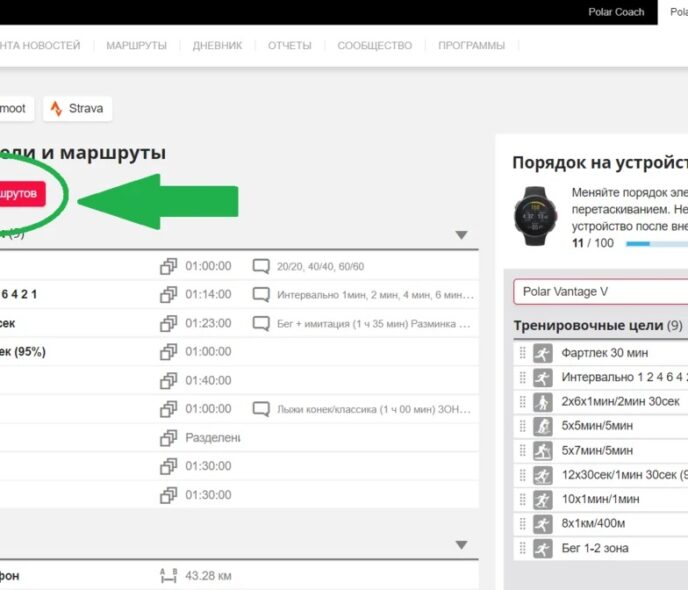The height and width of the screenshot is (590, 688).
Task: Open the СООБЩЕСТВО navigation item
Action: [x=374, y=45]
